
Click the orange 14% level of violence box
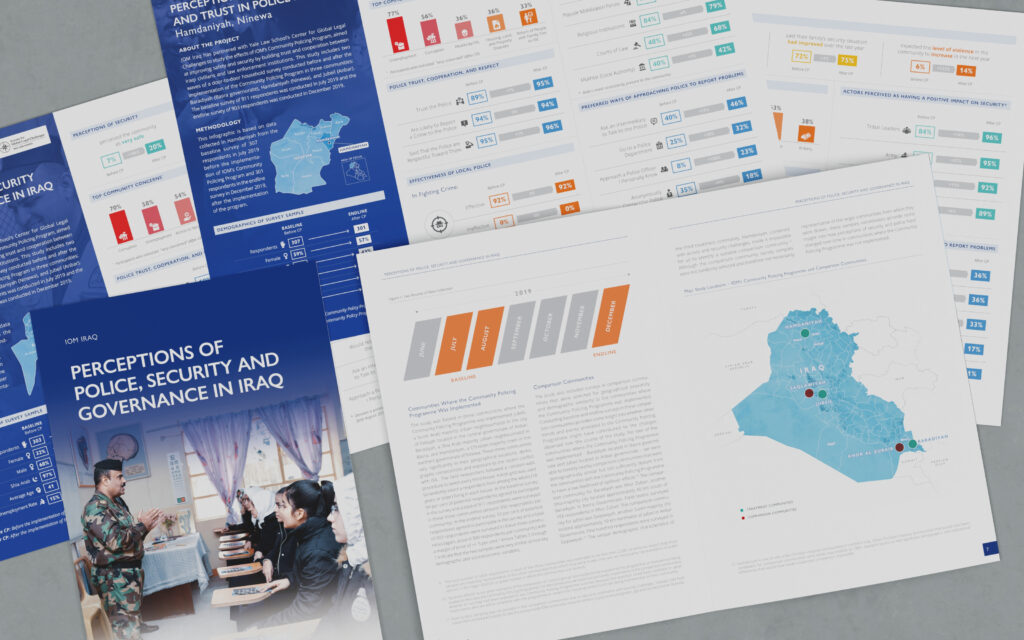click(964, 70)
